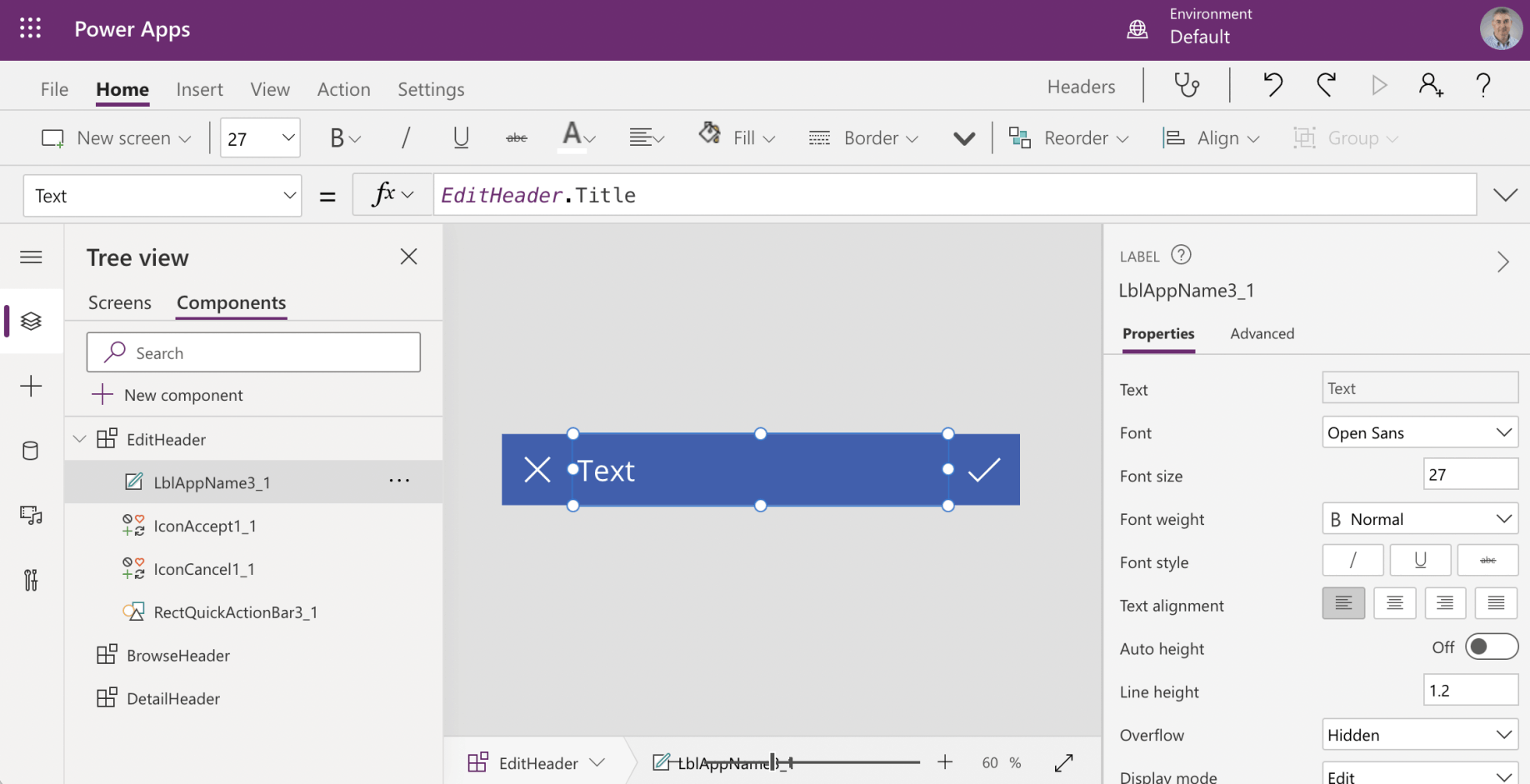Click the Redo arrow icon
This screenshot has width=1530, height=784.
[1326, 85]
